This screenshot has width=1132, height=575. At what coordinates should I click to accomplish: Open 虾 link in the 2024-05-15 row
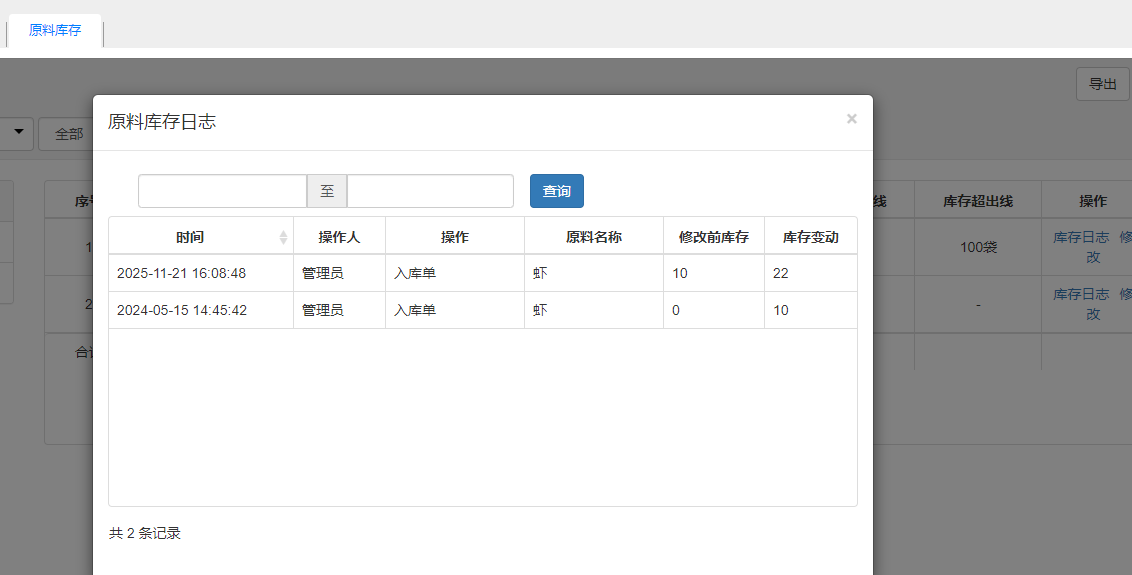point(540,310)
